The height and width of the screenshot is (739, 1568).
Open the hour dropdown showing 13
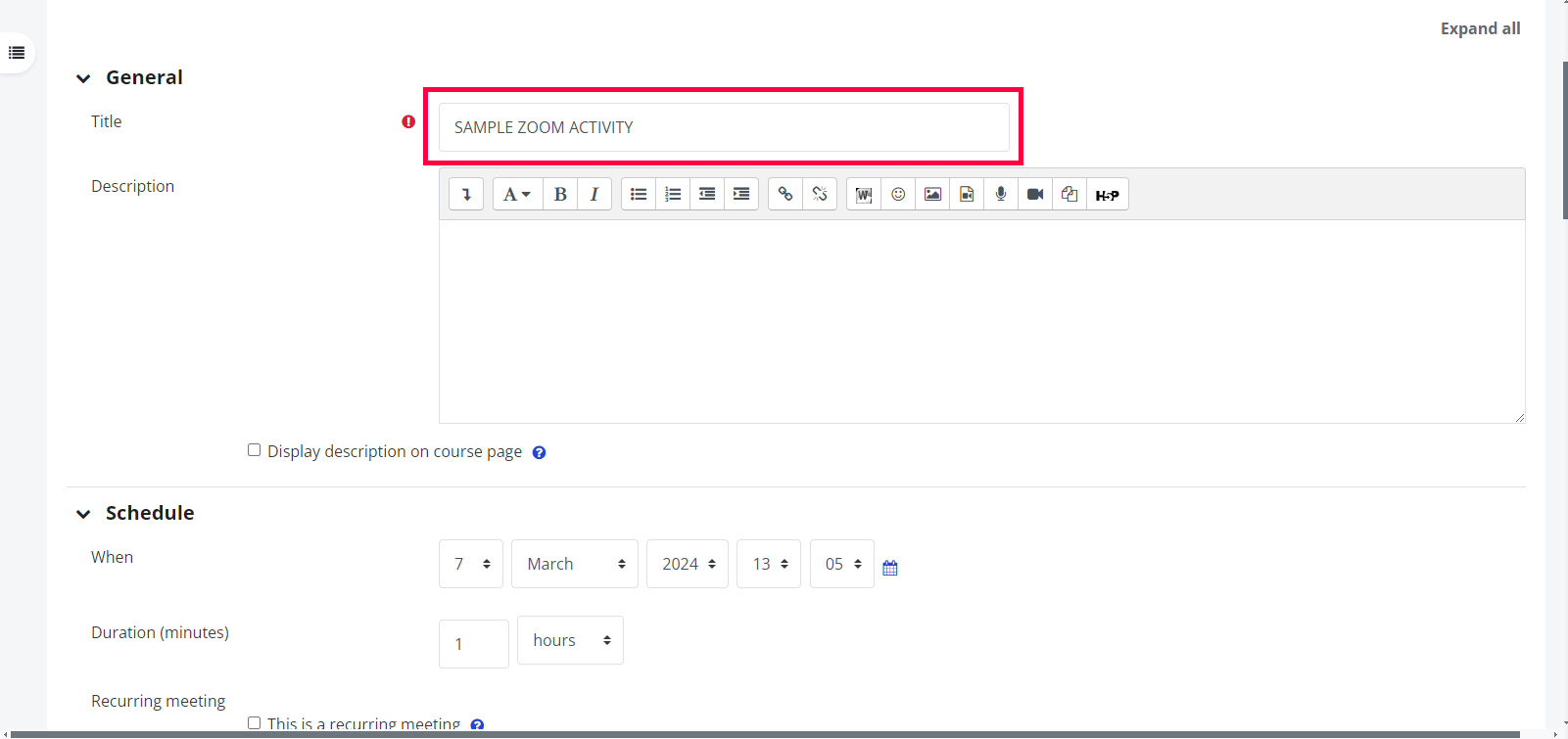(769, 564)
